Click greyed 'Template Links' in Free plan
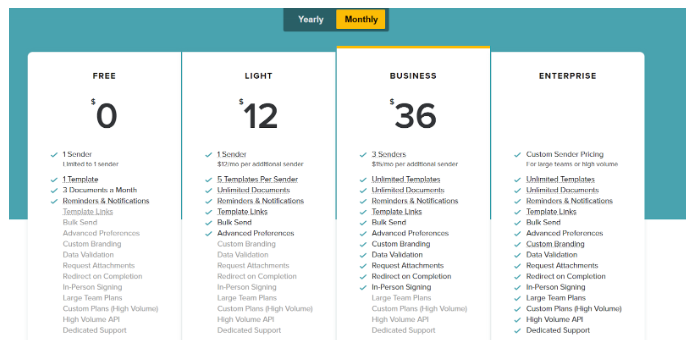 pos(88,212)
